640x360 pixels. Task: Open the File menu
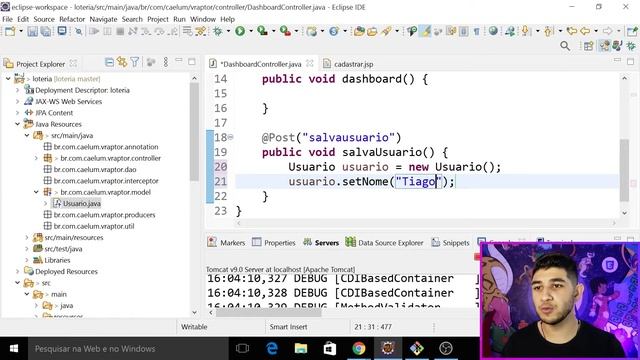[x=7, y=19]
